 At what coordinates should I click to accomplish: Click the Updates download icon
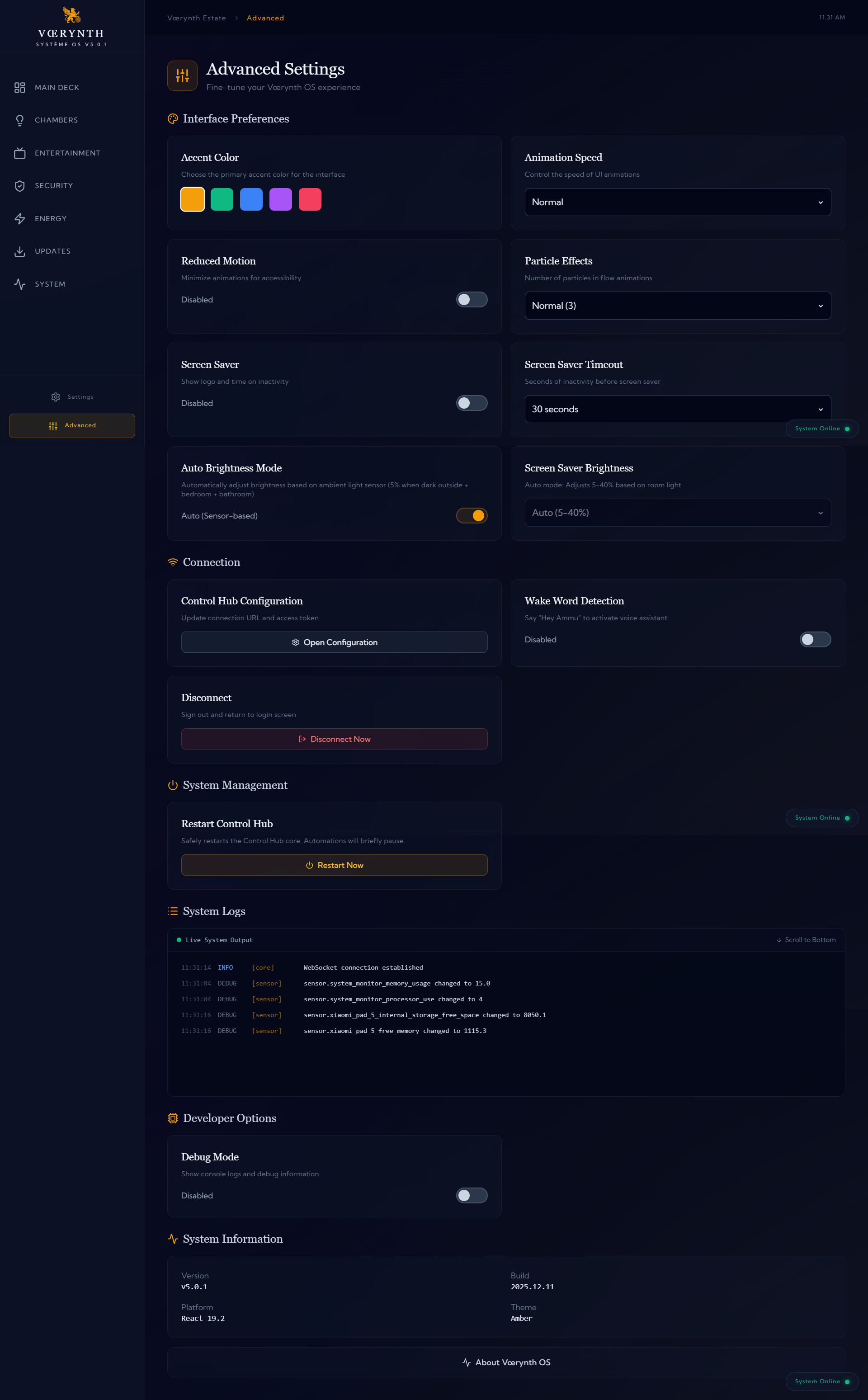click(19, 251)
